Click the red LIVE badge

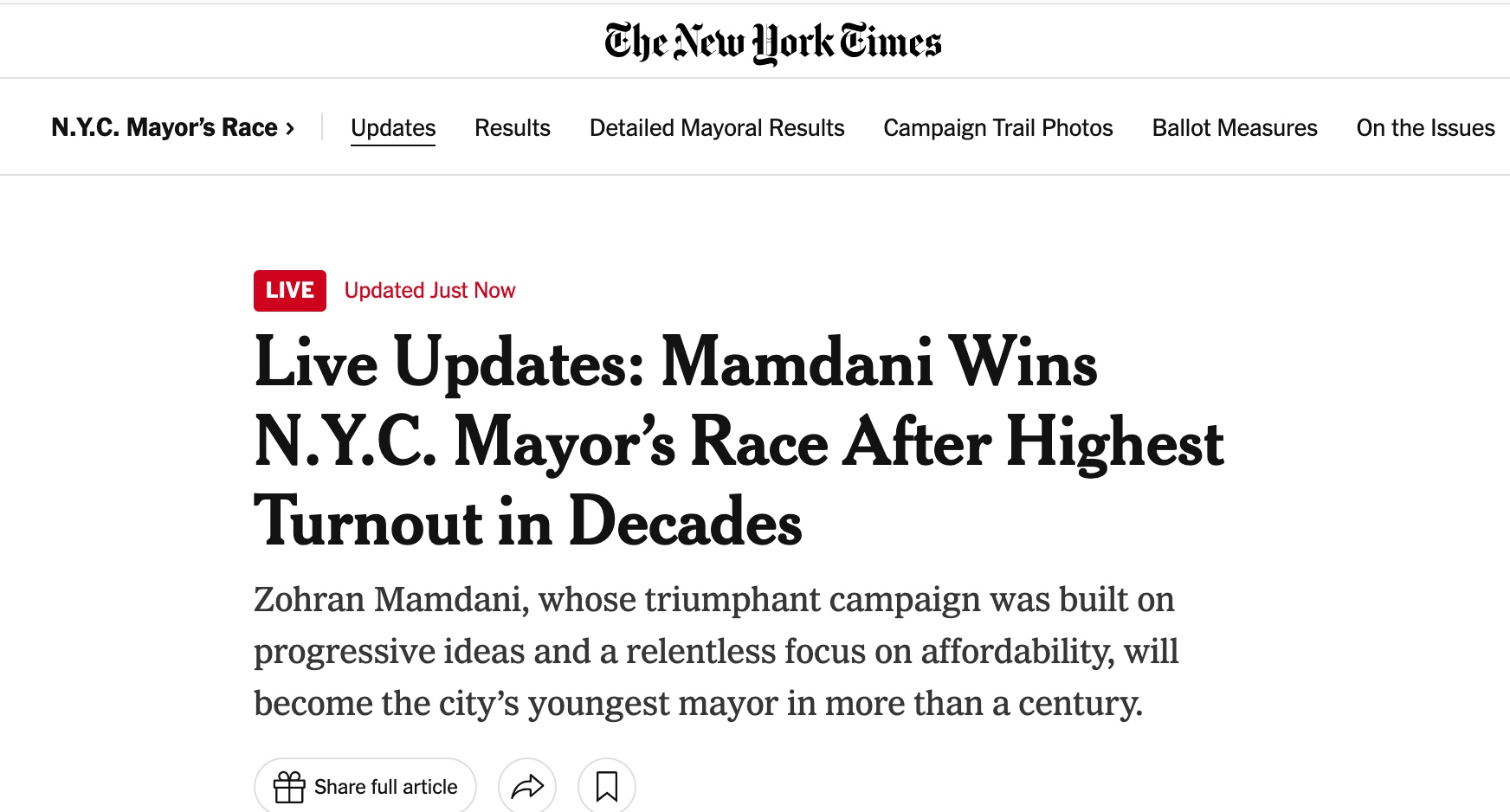click(290, 290)
